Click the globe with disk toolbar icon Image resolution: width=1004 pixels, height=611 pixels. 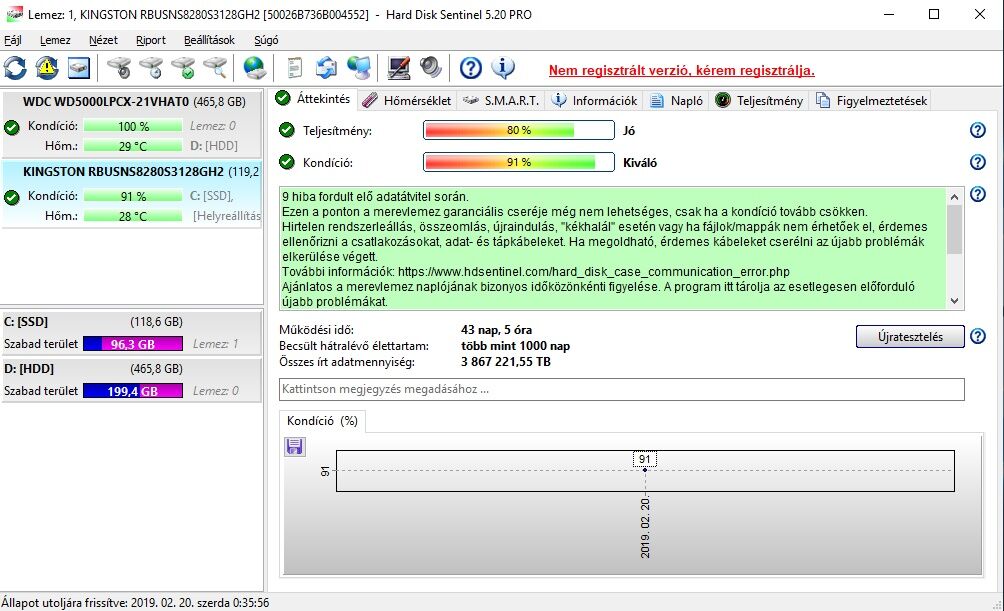point(255,68)
